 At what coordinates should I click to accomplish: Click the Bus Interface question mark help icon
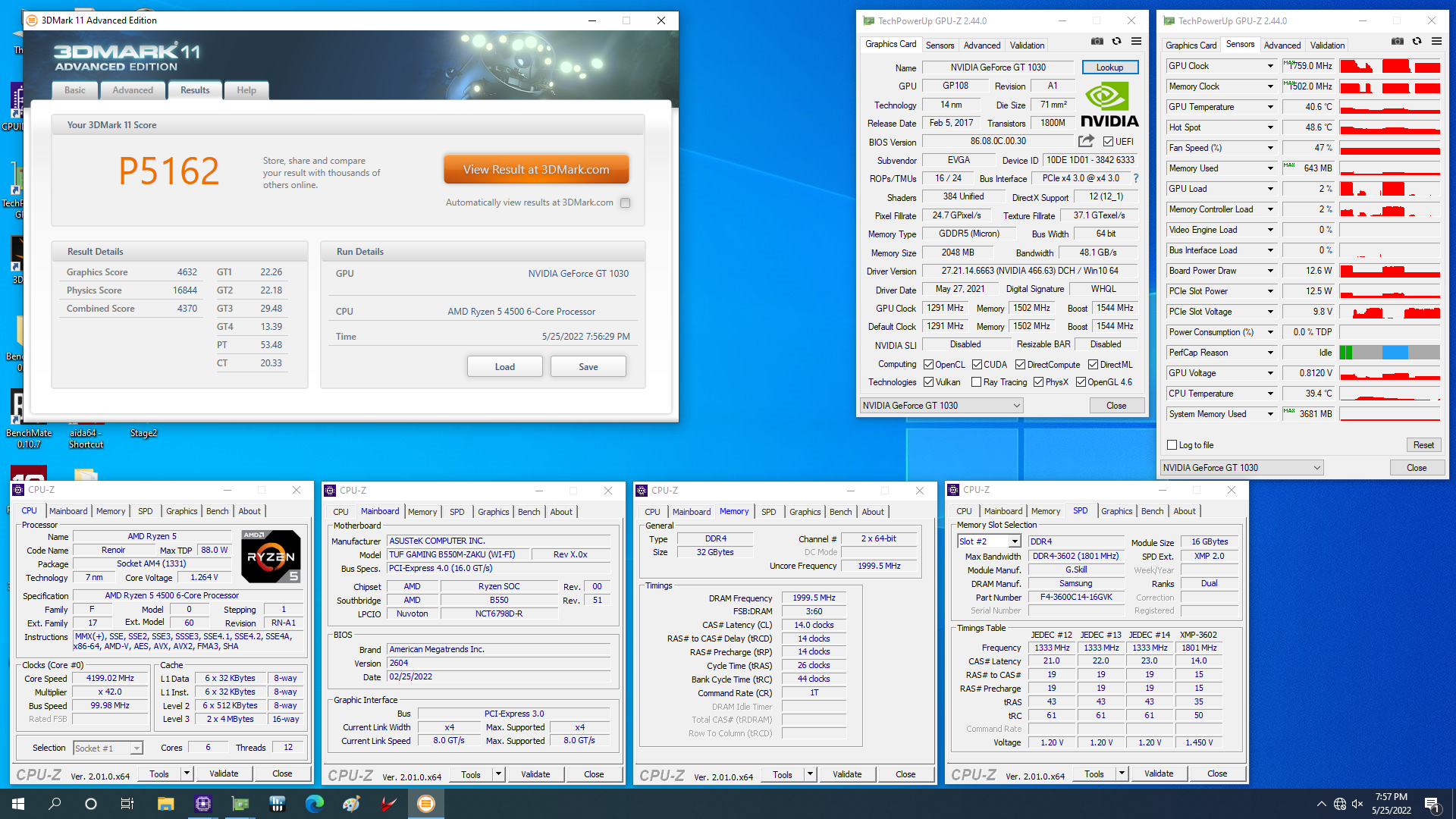(x=1135, y=178)
